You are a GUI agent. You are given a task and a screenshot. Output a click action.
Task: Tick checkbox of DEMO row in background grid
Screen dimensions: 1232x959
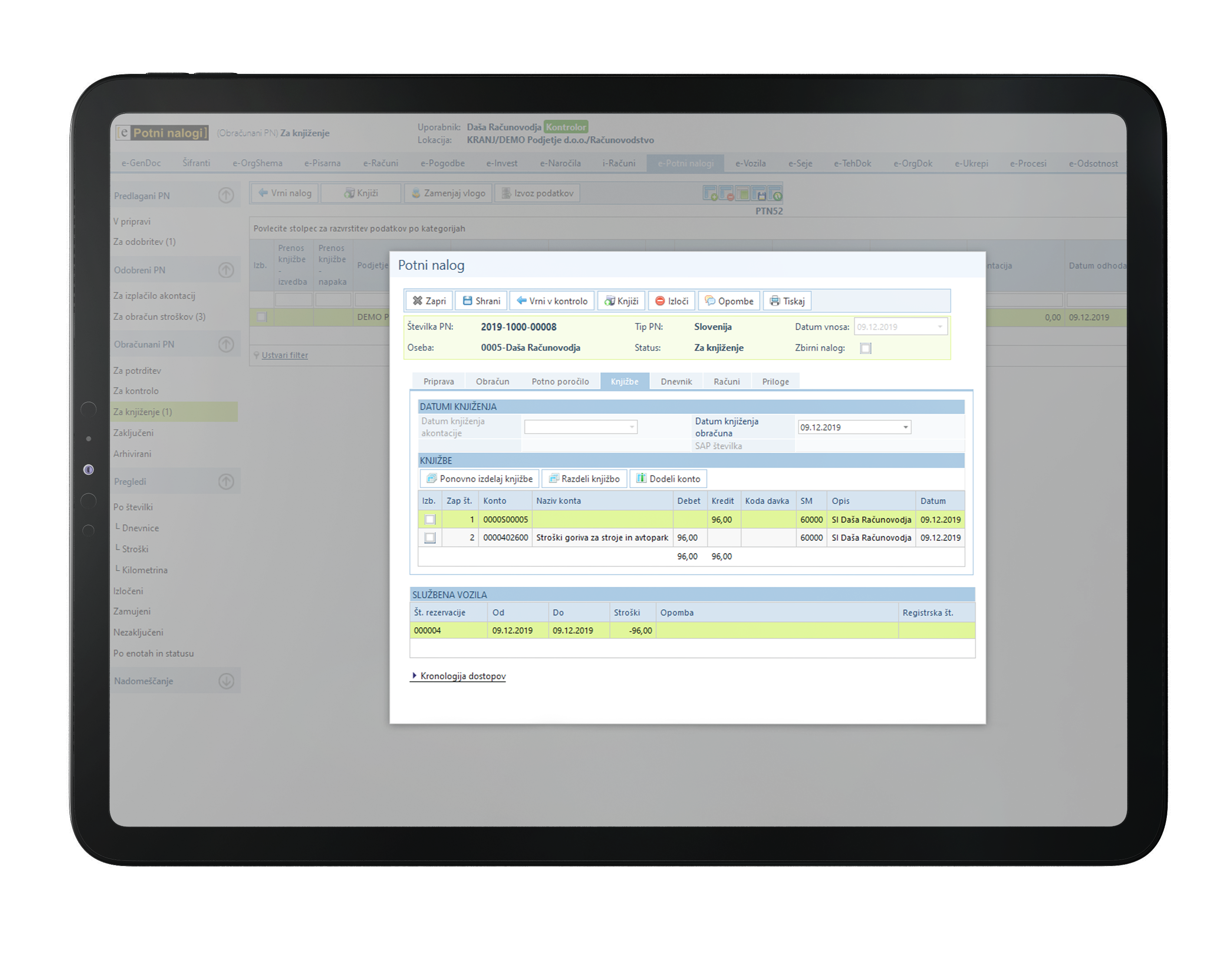click(262, 317)
